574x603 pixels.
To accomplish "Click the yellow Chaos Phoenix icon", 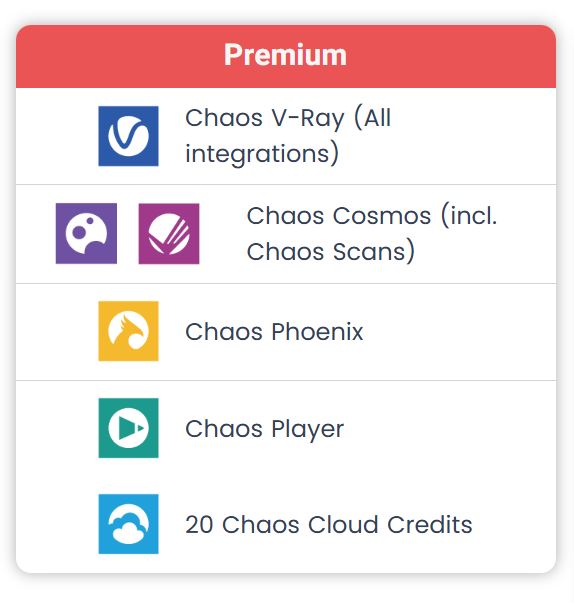I will tap(128, 331).
